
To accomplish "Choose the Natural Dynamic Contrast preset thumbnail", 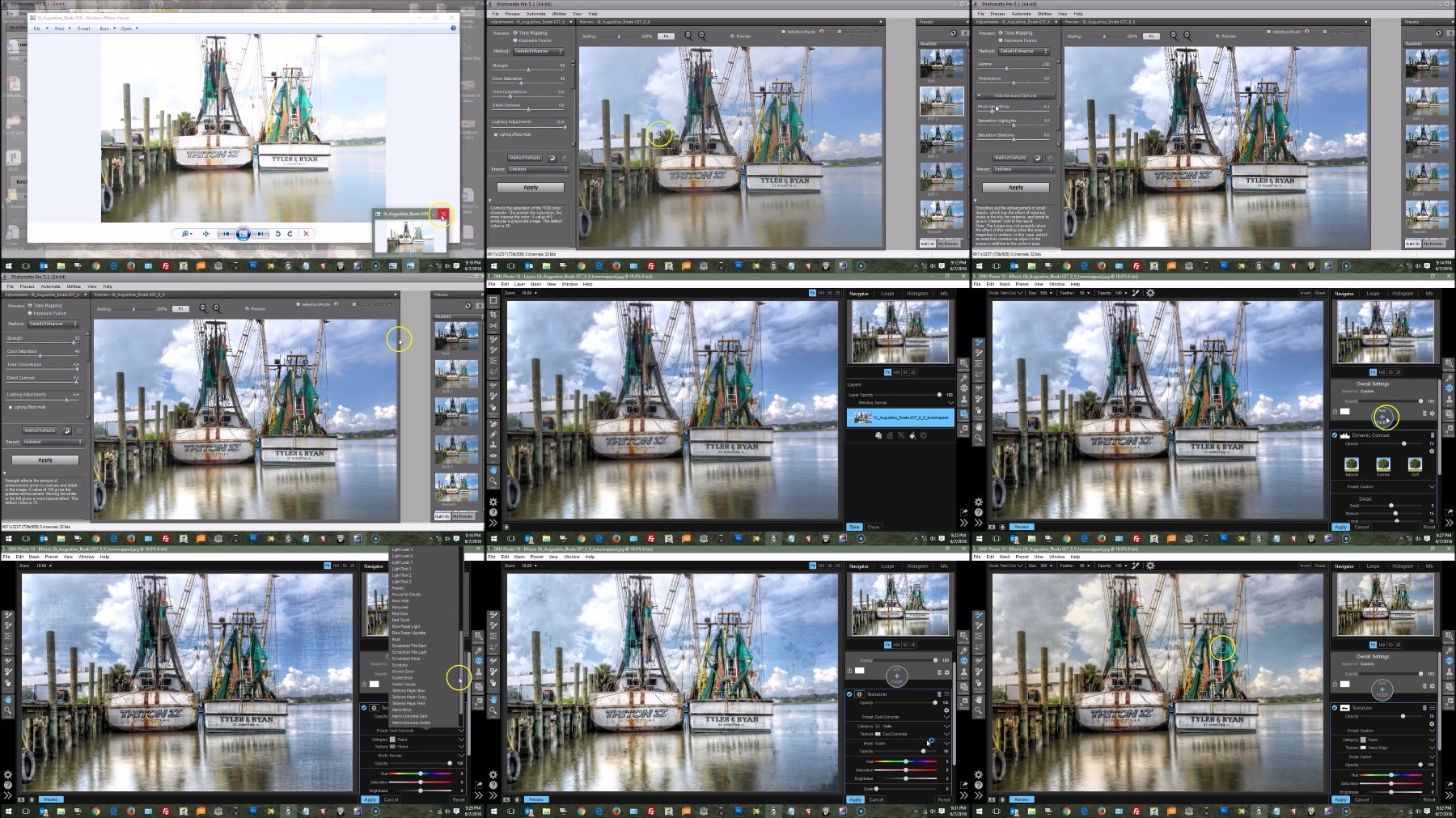I will pos(1352,464).
